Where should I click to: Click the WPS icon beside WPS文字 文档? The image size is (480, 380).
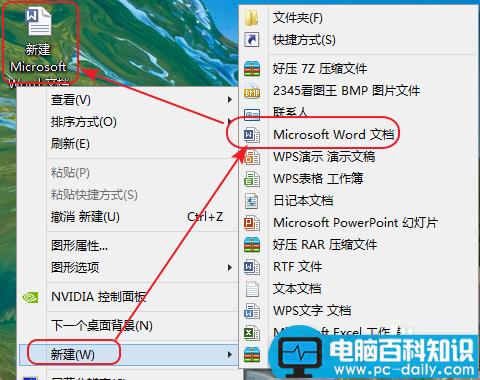click(x=252, y=311)
